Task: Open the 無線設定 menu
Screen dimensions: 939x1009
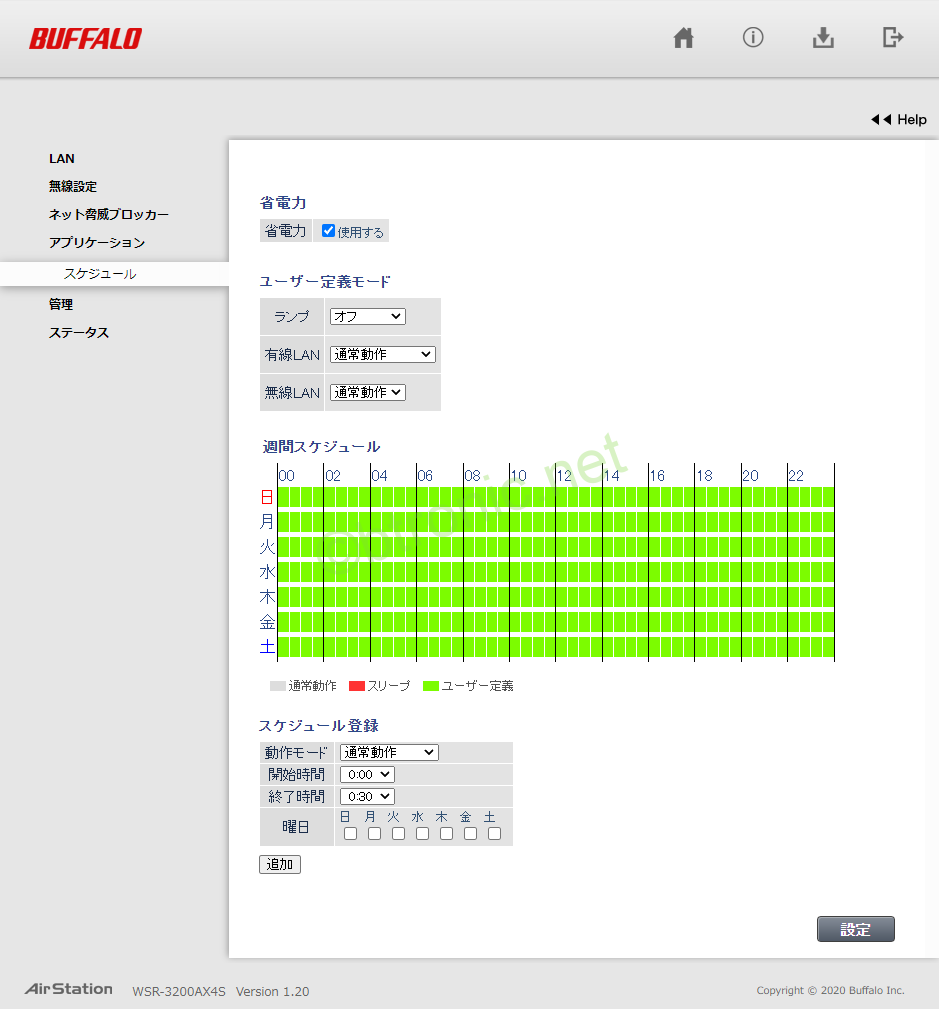Action: [73, 186]
